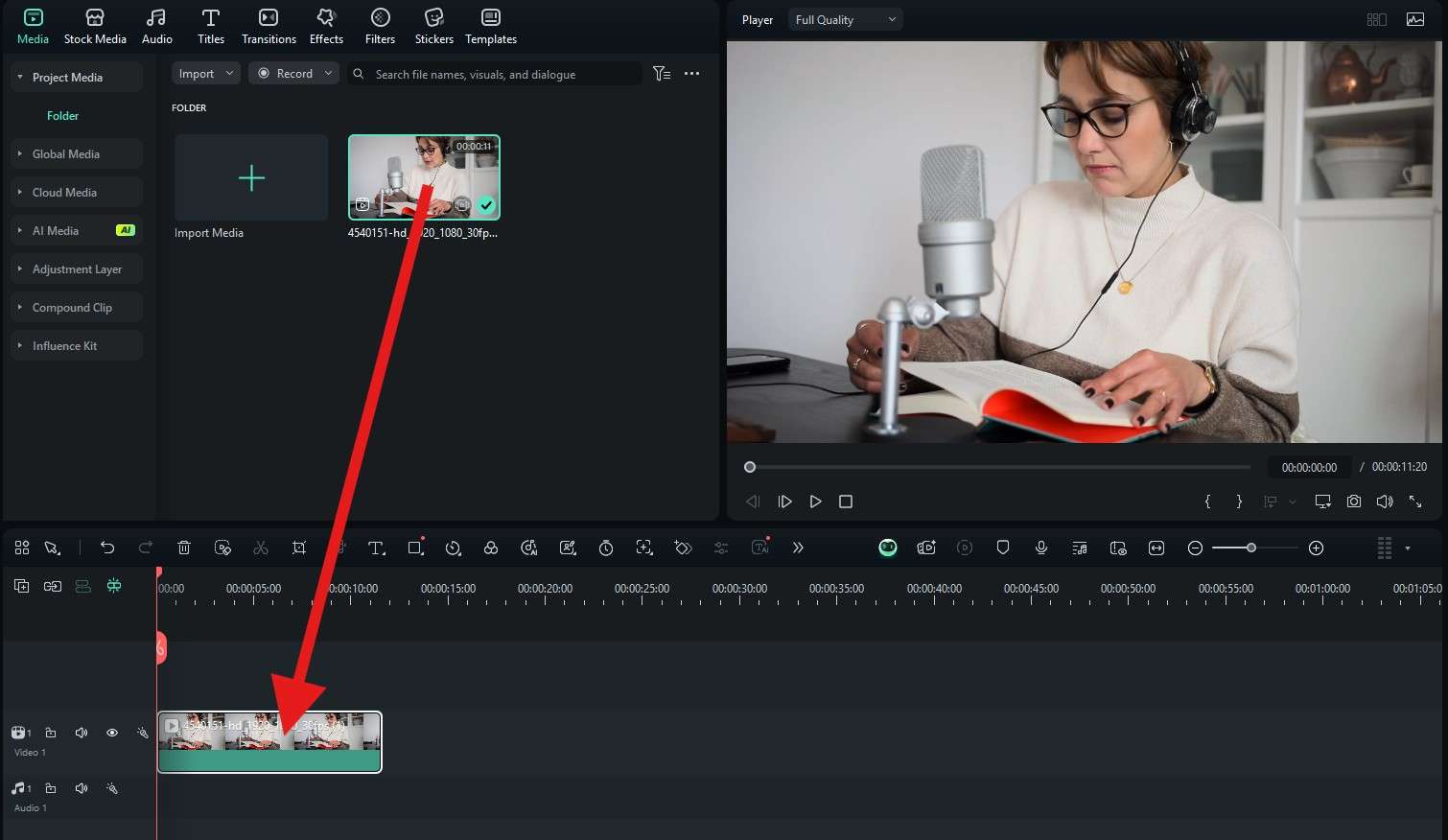Open the media filter and sort options
1448x840 pixels.
pos(662,74)
